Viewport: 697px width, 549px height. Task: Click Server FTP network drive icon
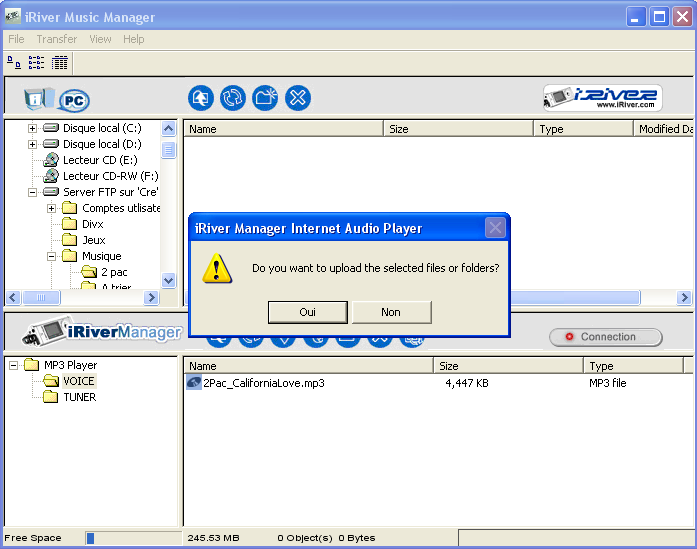[51, 192]
